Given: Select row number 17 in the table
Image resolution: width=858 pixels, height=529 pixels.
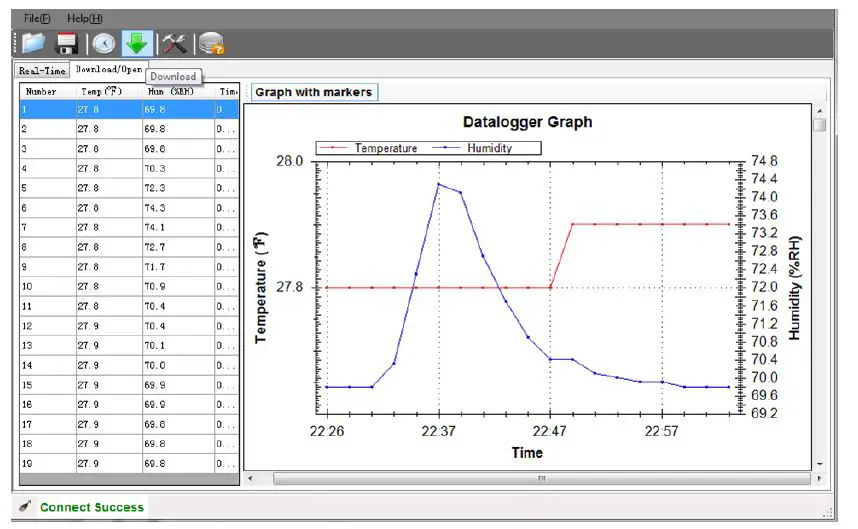Looking at the screenshot, I should [x=129, y=425].
